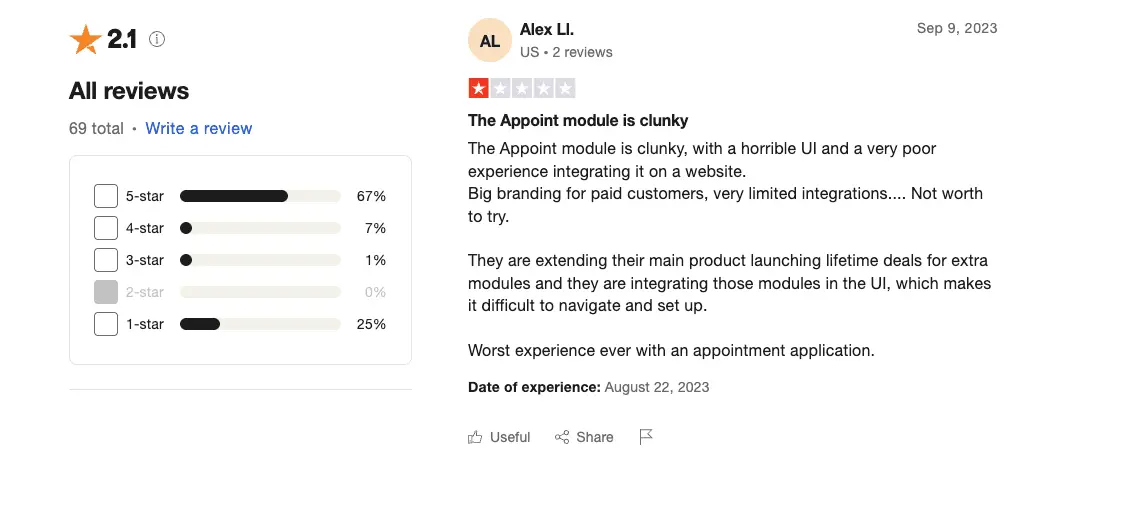Enable the 1-star filter checkbox

[x=106, y=324]
